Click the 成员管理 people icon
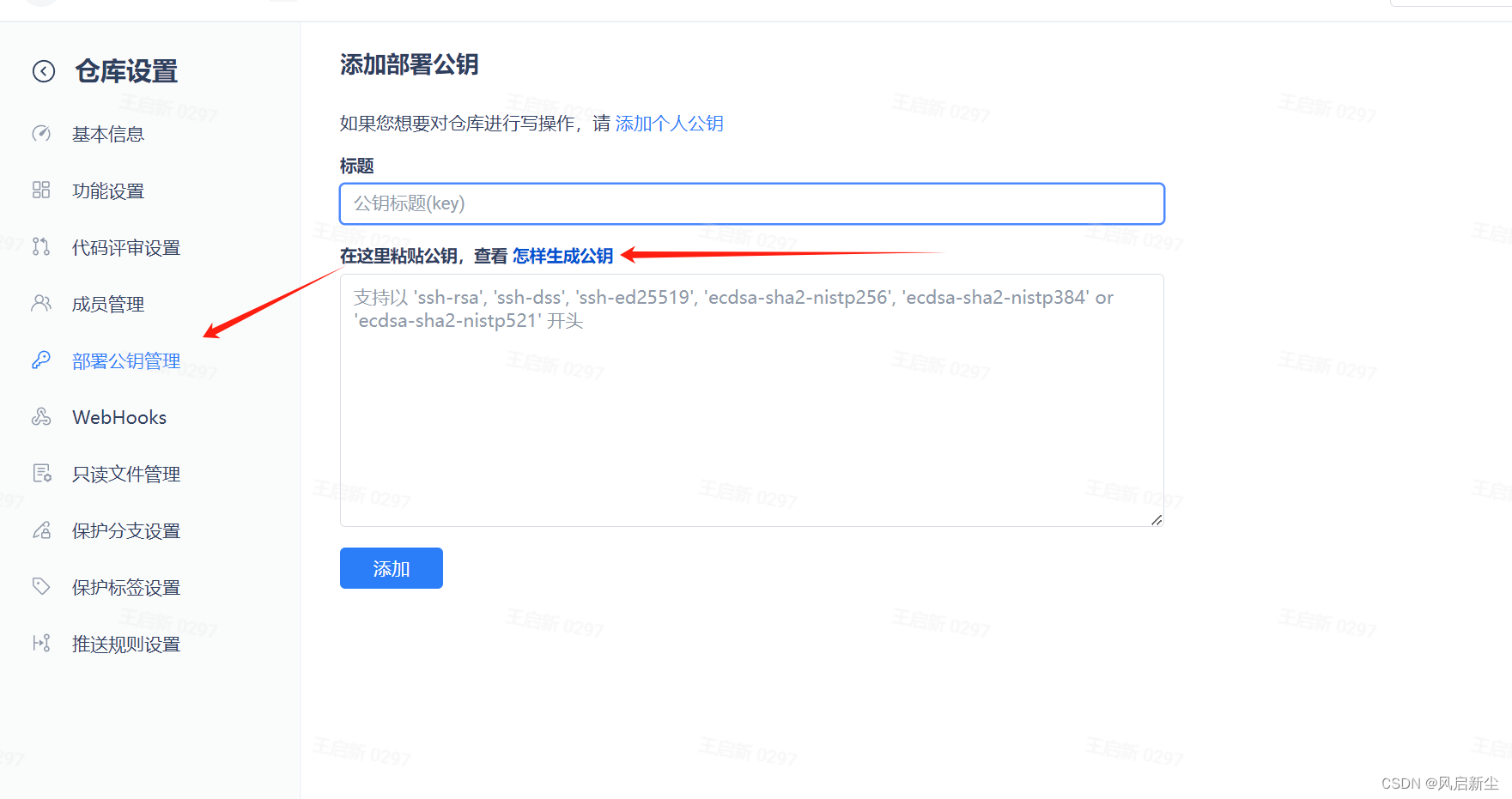1512x799 pixels. click(41, 303)
